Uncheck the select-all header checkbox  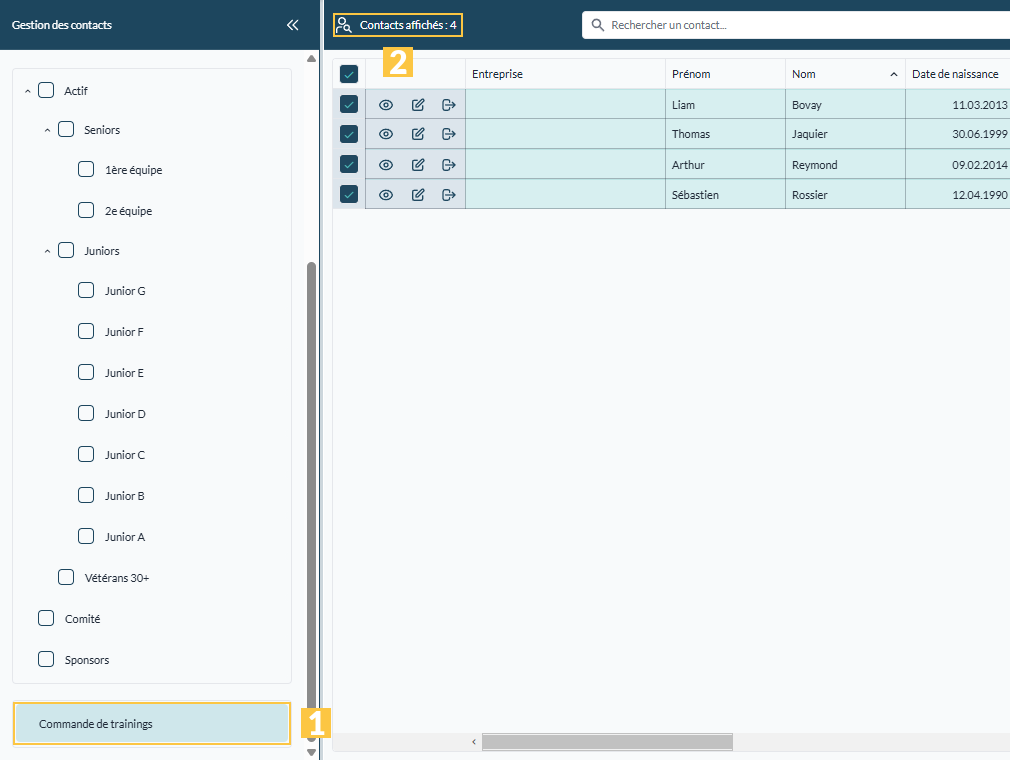click(349, 74)
